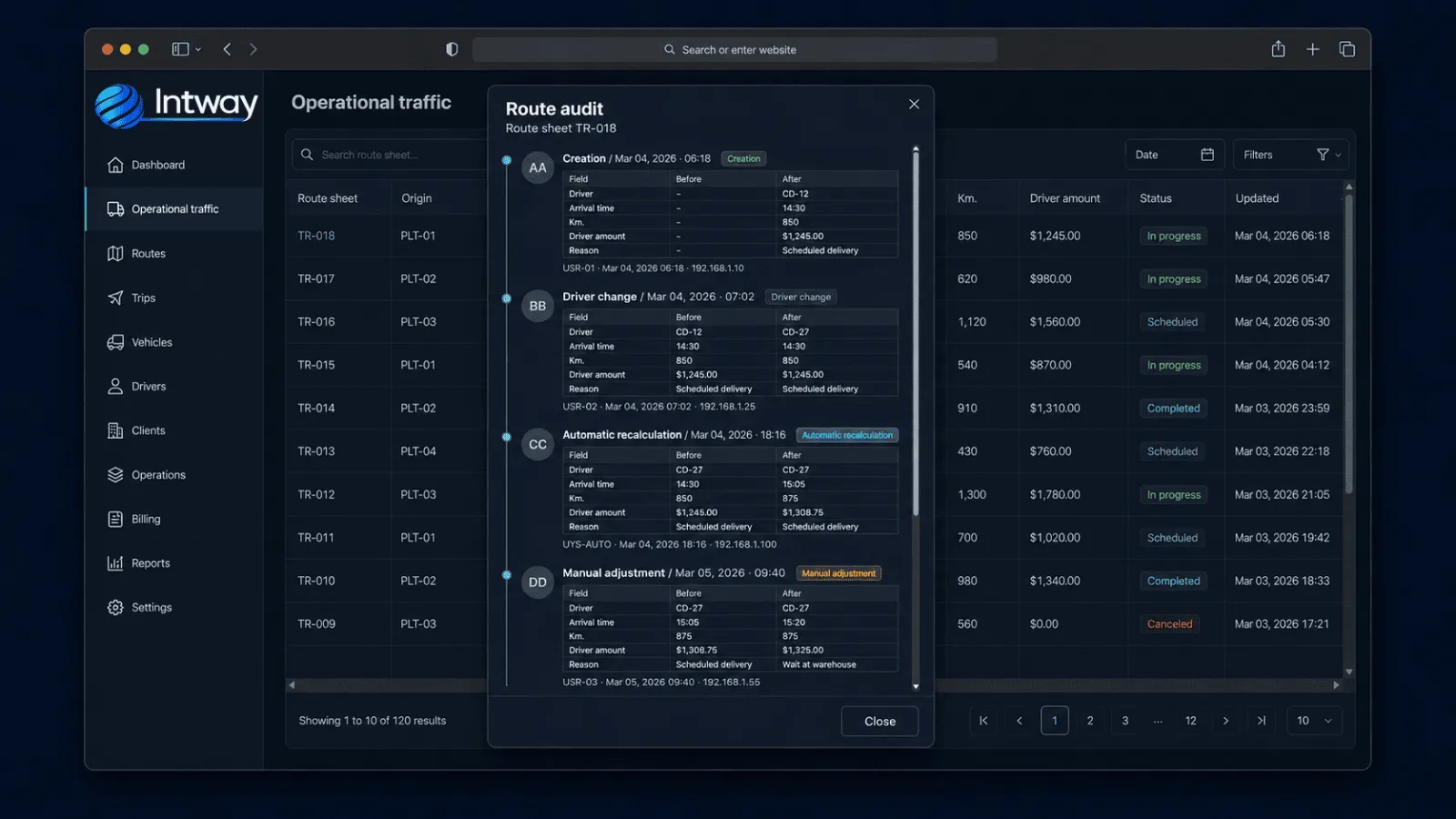
Task: Select page 1 in pagination
Action: [x=1055, y=721]
